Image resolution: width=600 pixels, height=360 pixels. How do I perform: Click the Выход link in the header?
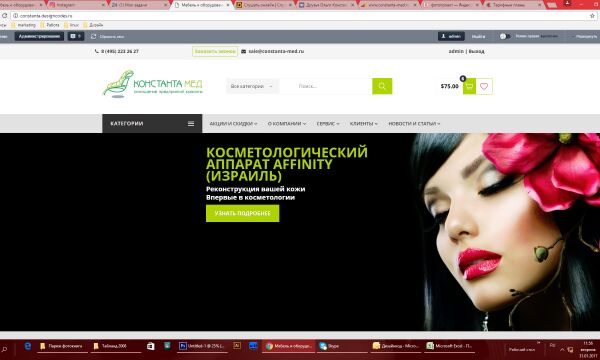coord(476,51)
